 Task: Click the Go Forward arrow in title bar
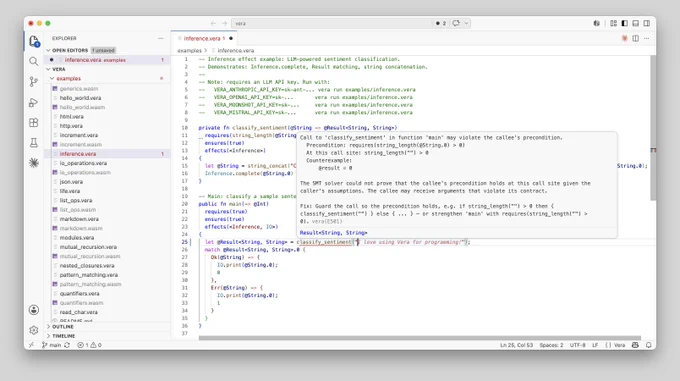tap(224, 23)
